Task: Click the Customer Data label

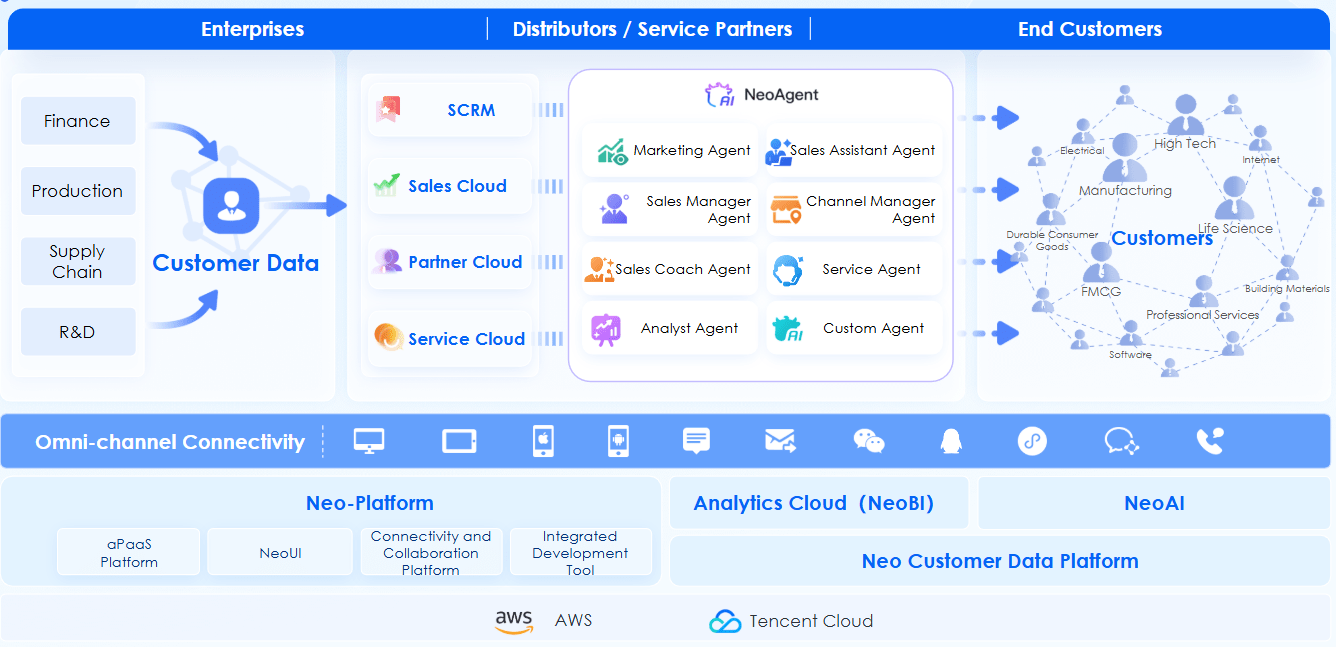Action: point(236,263)
